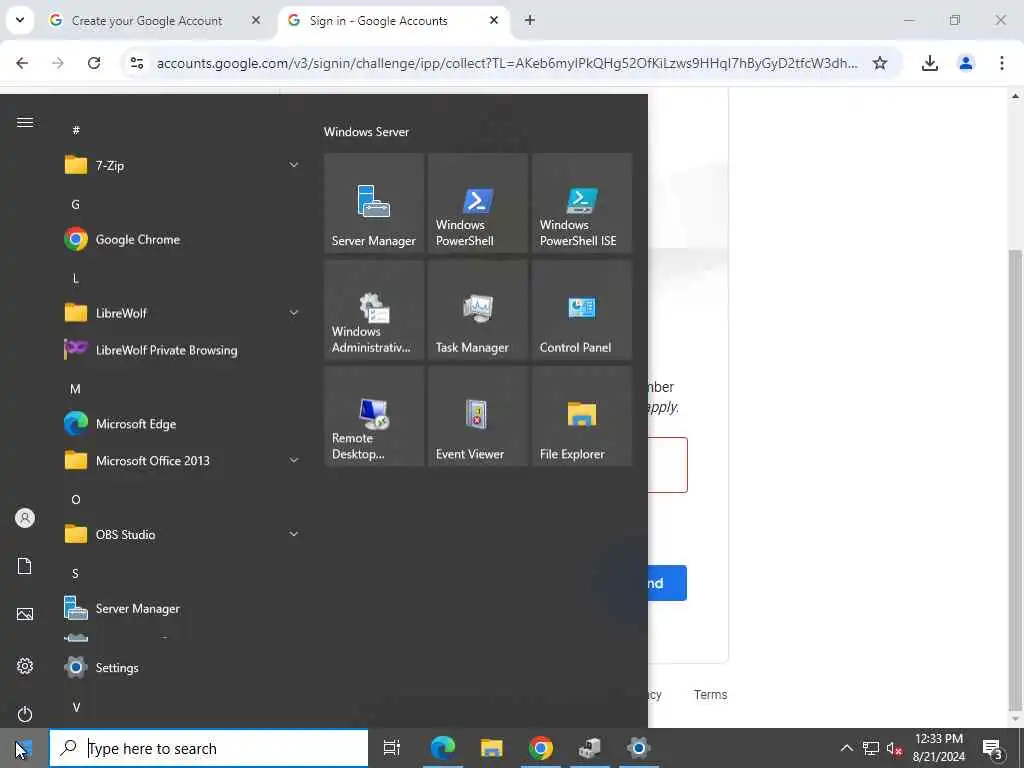The image size is (1024, 768).
Task: Click the Windows Server tile group title
Action: 366,131
